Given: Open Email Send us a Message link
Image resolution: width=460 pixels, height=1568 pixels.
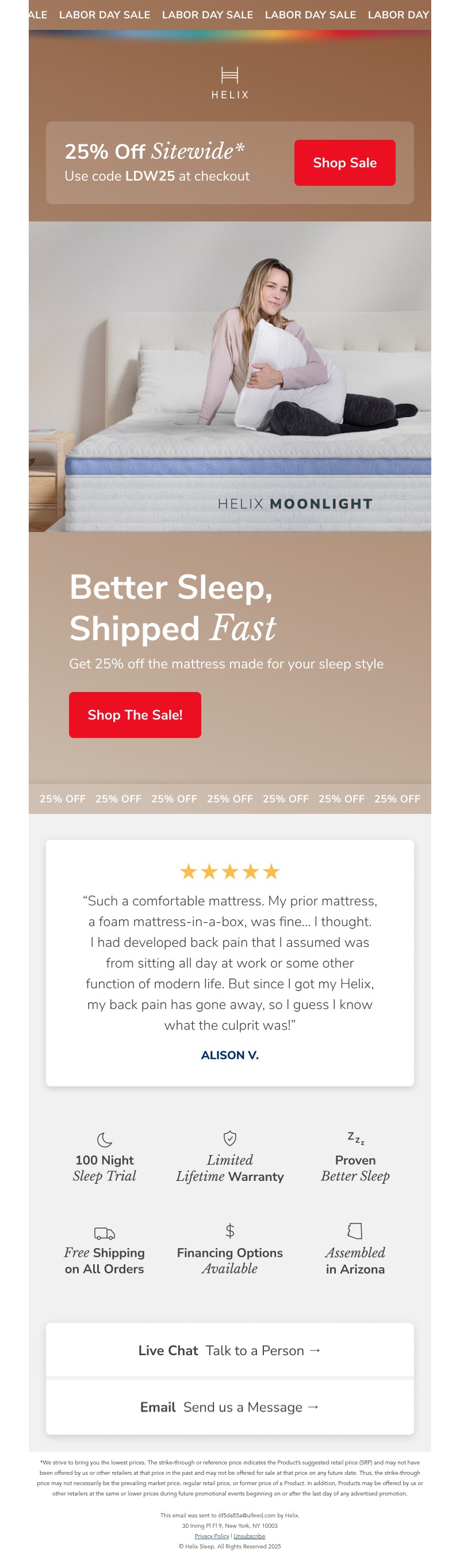Looking at the screenshot, I should tap(229, 1407).
